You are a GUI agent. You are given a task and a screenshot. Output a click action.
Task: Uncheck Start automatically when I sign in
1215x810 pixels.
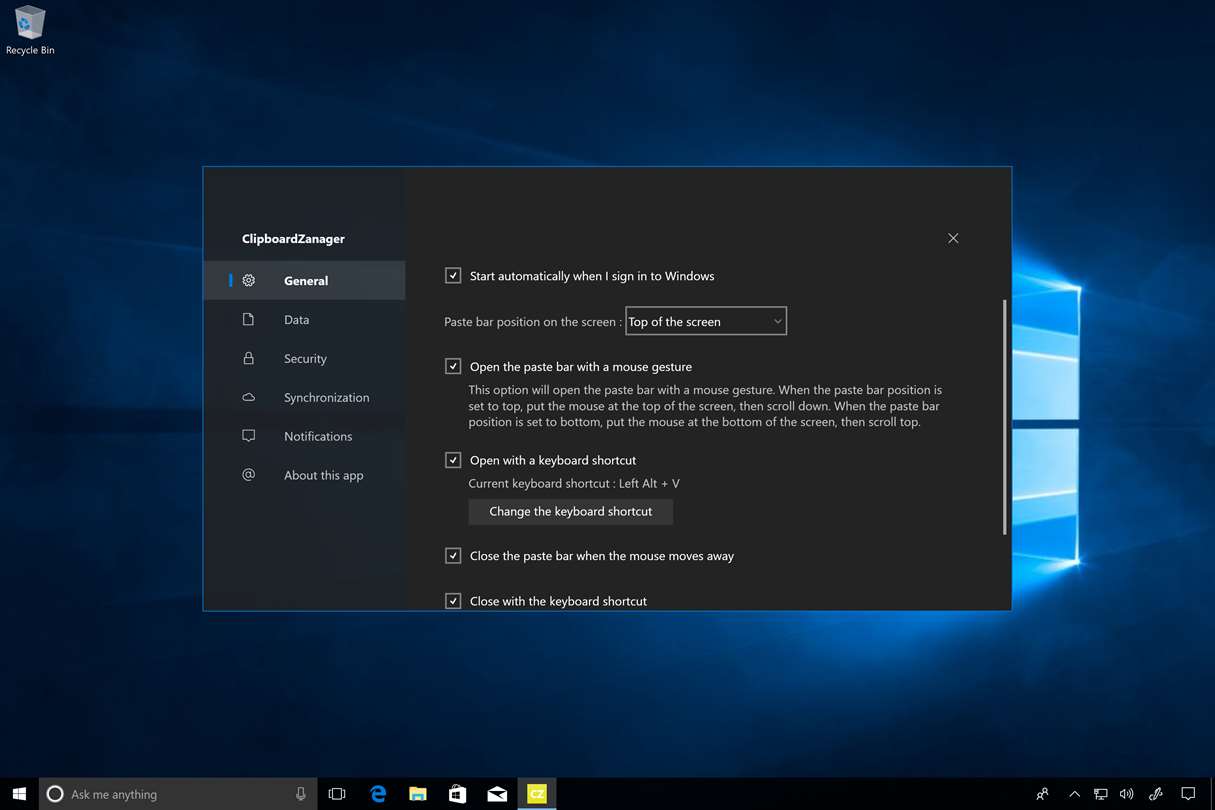[453, 276]
